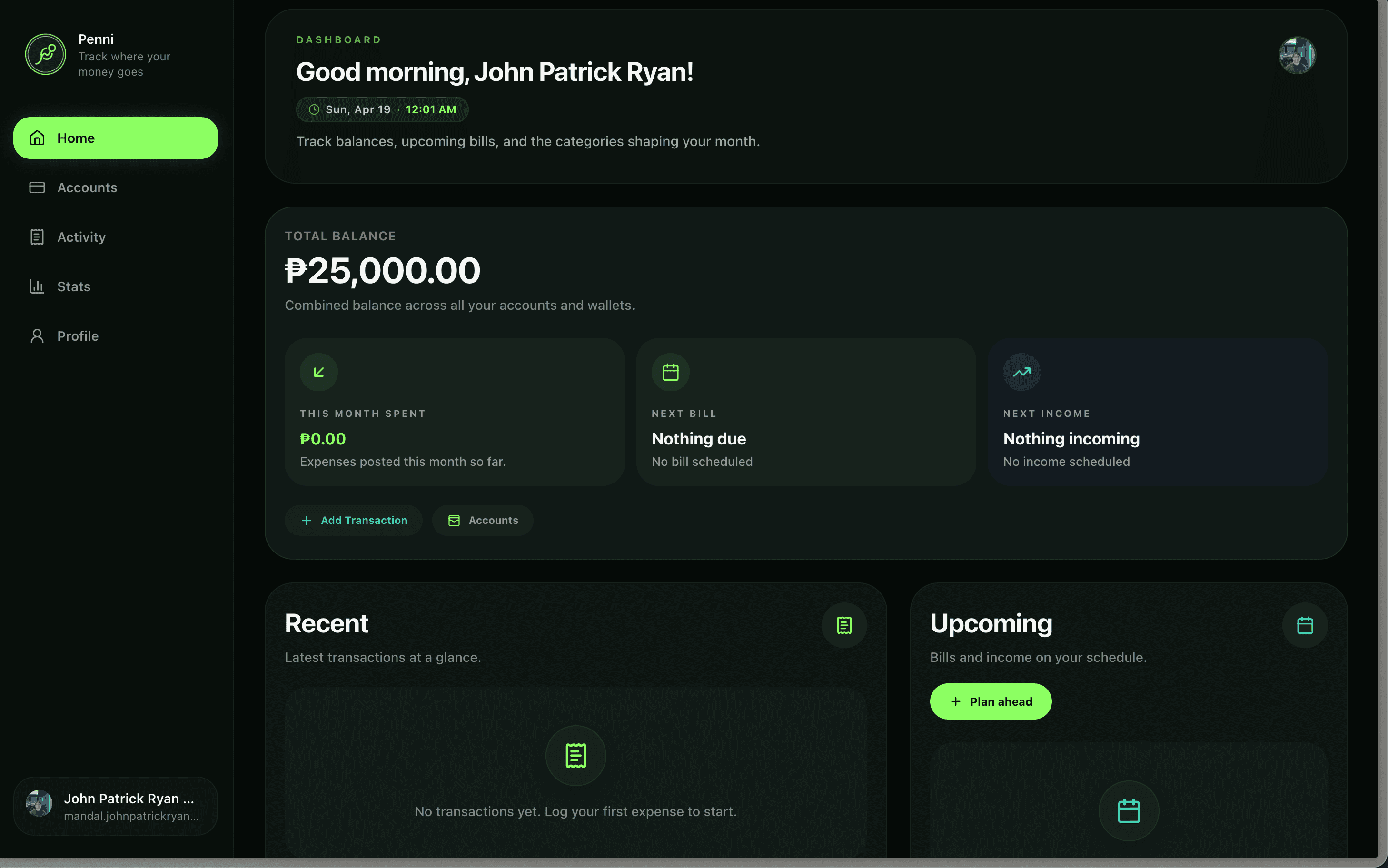Click the 12:01 AM time label

[431, 109]
